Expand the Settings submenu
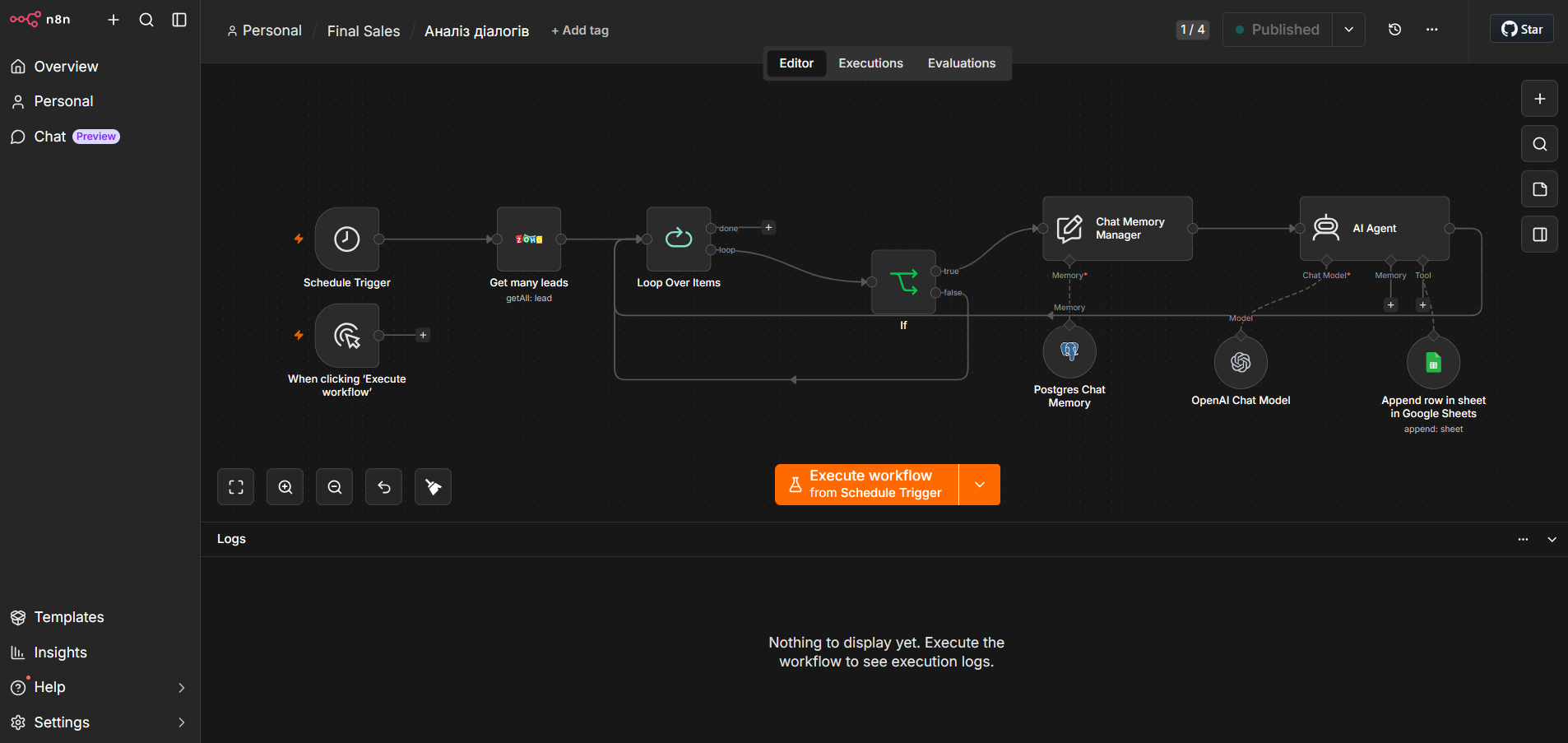 [182, 722]
